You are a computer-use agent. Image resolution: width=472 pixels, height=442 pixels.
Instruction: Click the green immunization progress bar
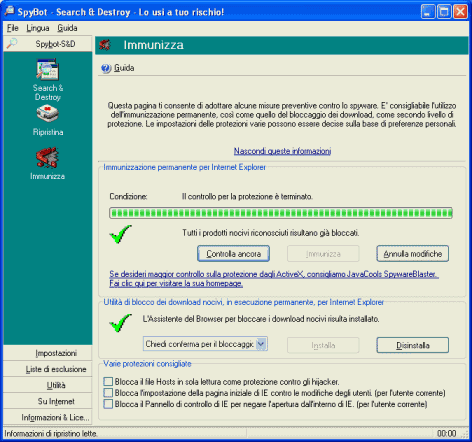[281, 213]
